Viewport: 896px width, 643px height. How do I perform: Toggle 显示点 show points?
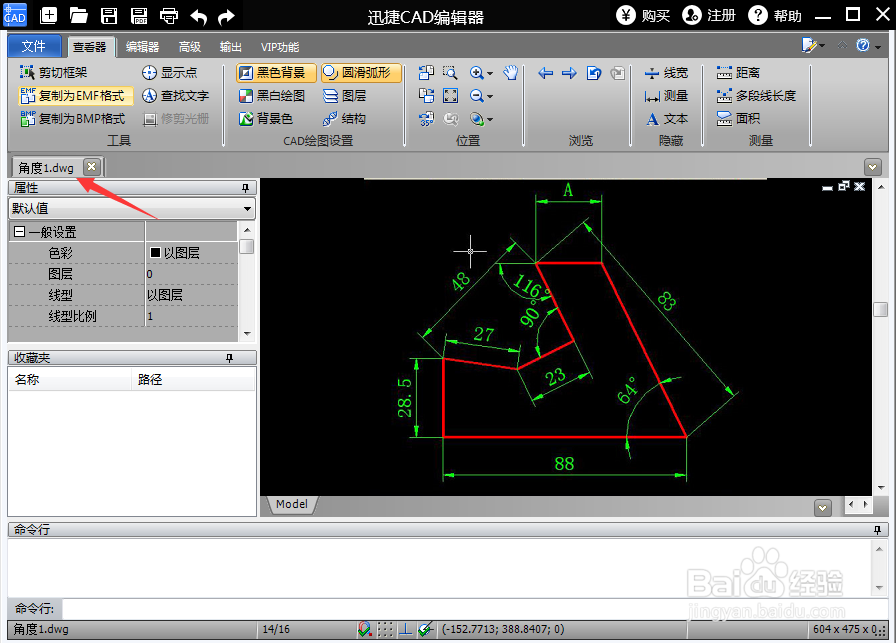coord(170,73)
